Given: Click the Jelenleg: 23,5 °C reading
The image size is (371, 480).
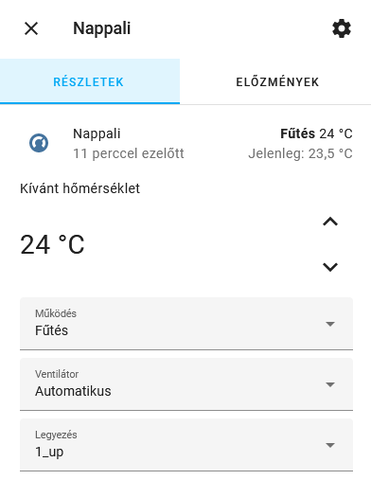Looking at the screenshot, I should coord(300,154).
